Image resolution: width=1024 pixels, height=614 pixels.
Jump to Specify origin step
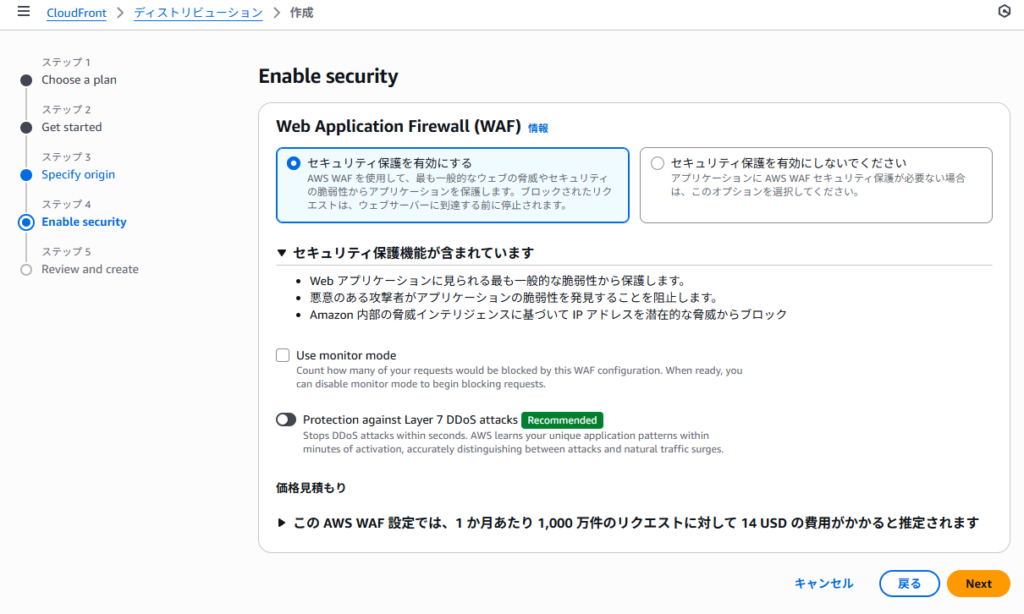coord(78,175)
